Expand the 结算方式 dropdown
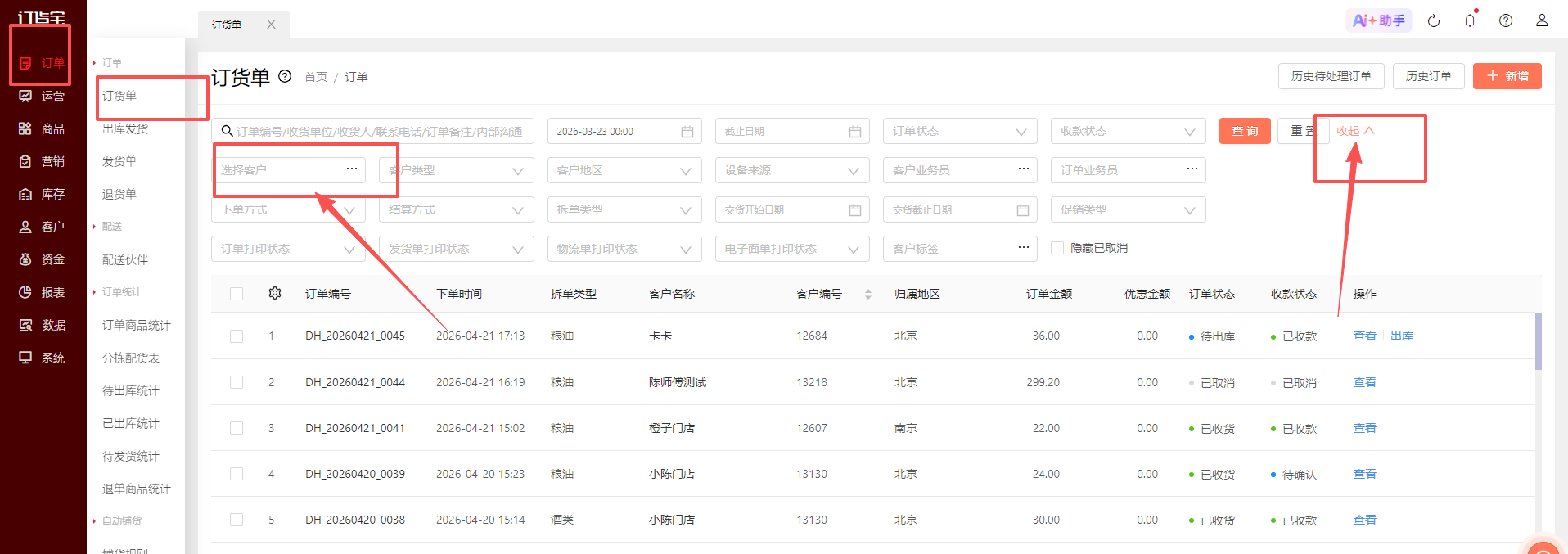Screen dimensions: 1568x554 [457, 209]
